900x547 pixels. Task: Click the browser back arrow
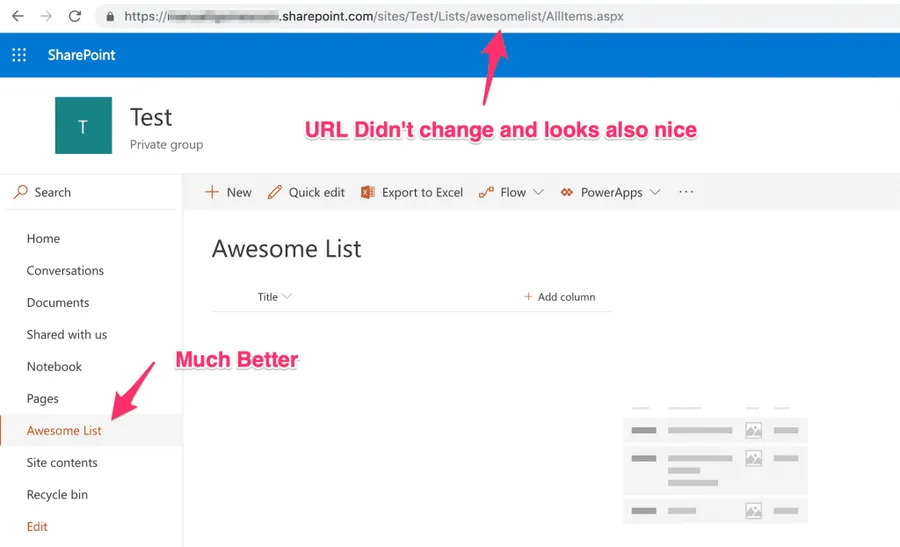pyautogui.click(x=17, y=16)
